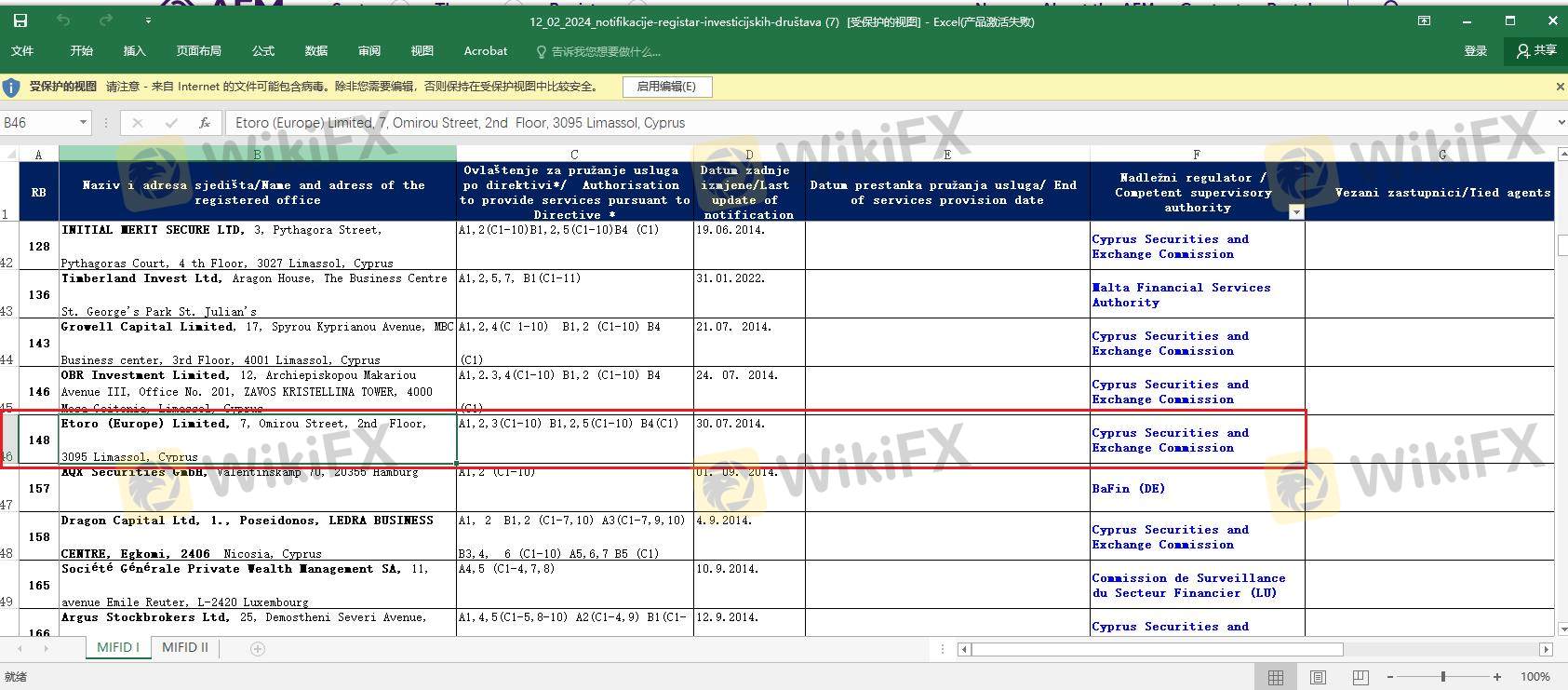Click the formula bar showing Etoro address

point(889,123)
